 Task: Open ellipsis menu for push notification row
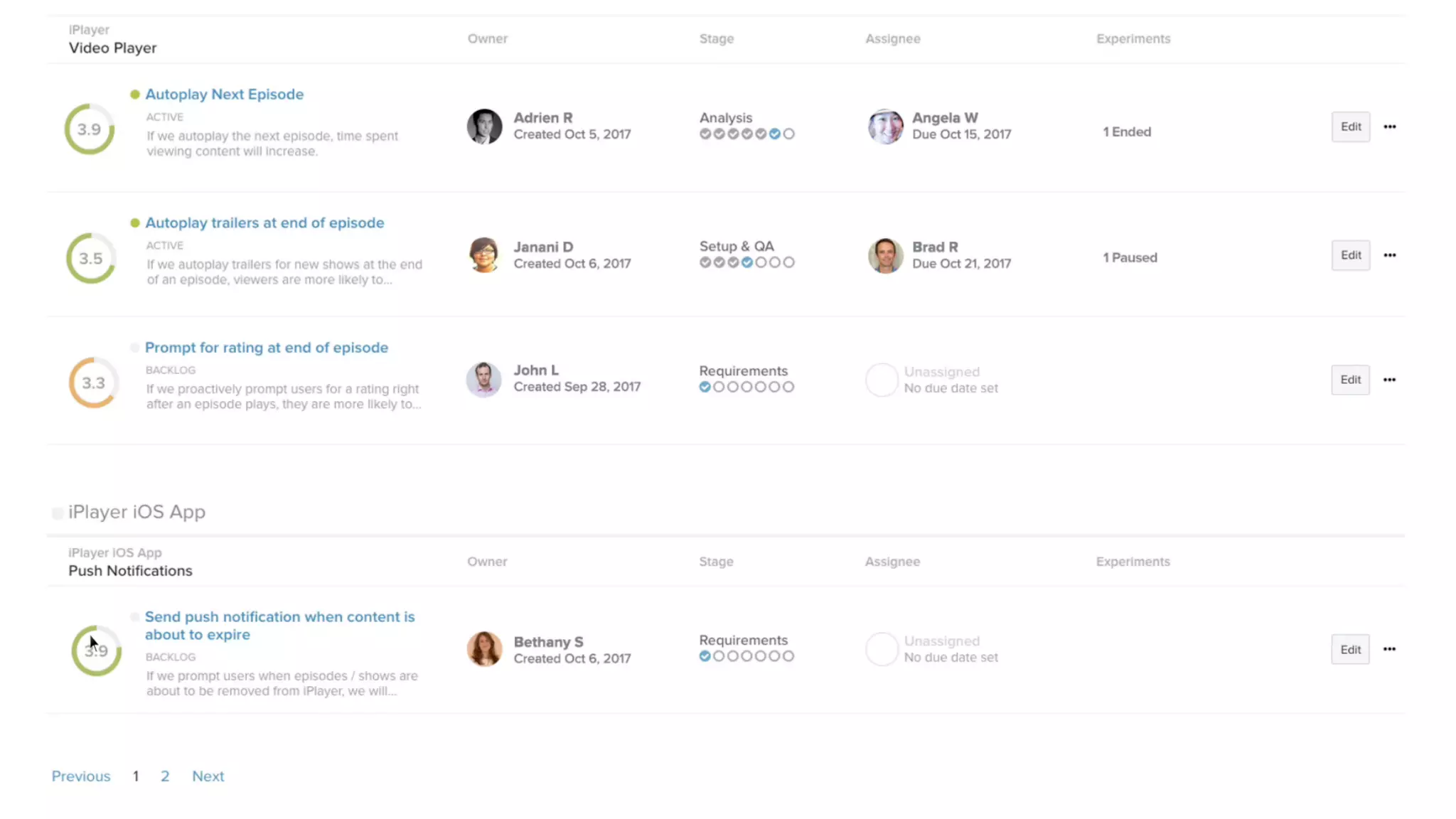[1389, 649]
